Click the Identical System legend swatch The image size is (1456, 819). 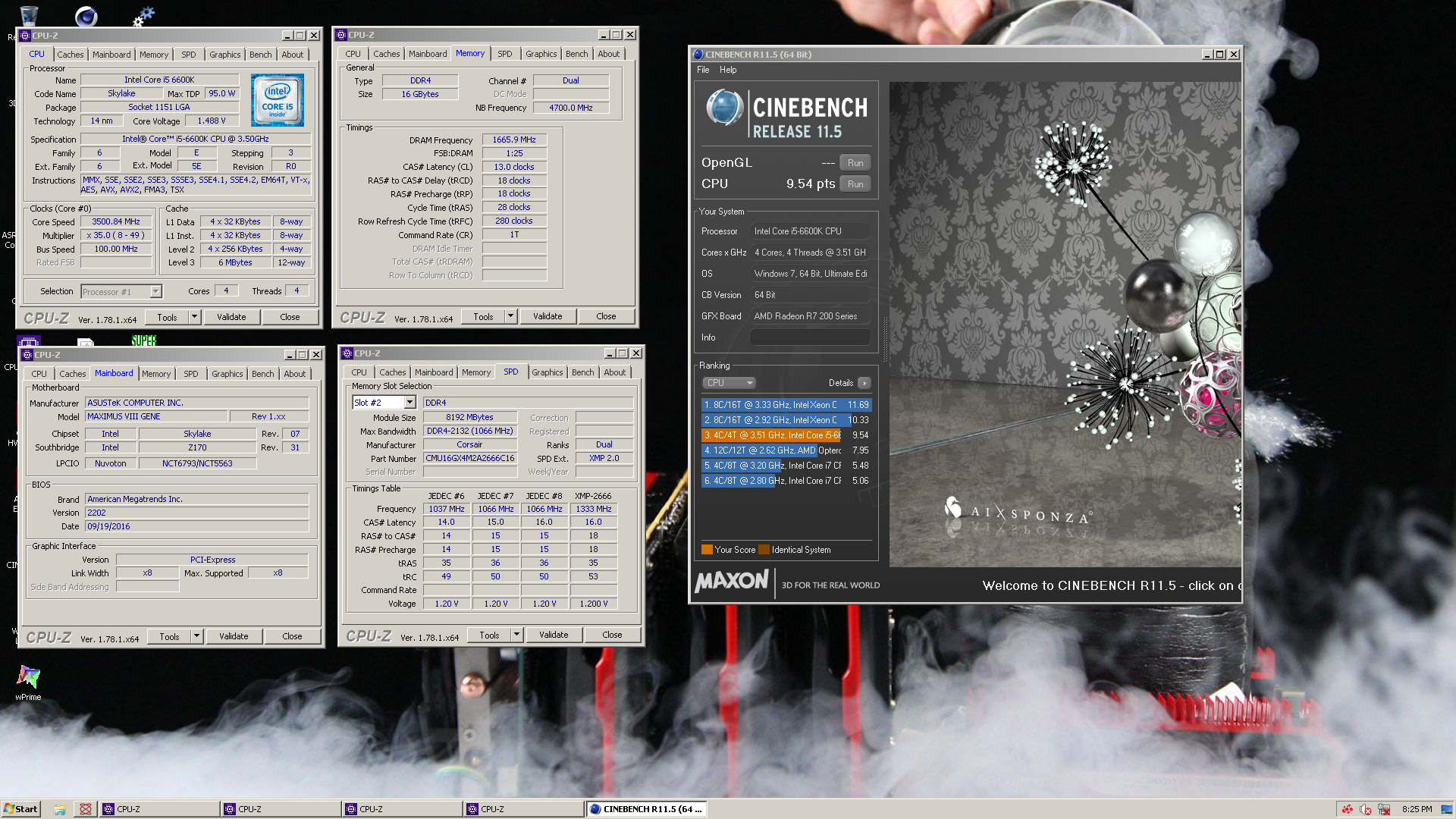point(764,550)
